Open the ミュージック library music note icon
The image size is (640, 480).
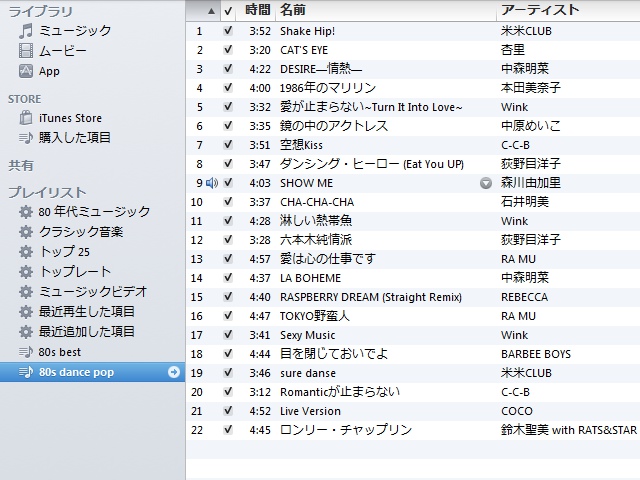(26, 31)
